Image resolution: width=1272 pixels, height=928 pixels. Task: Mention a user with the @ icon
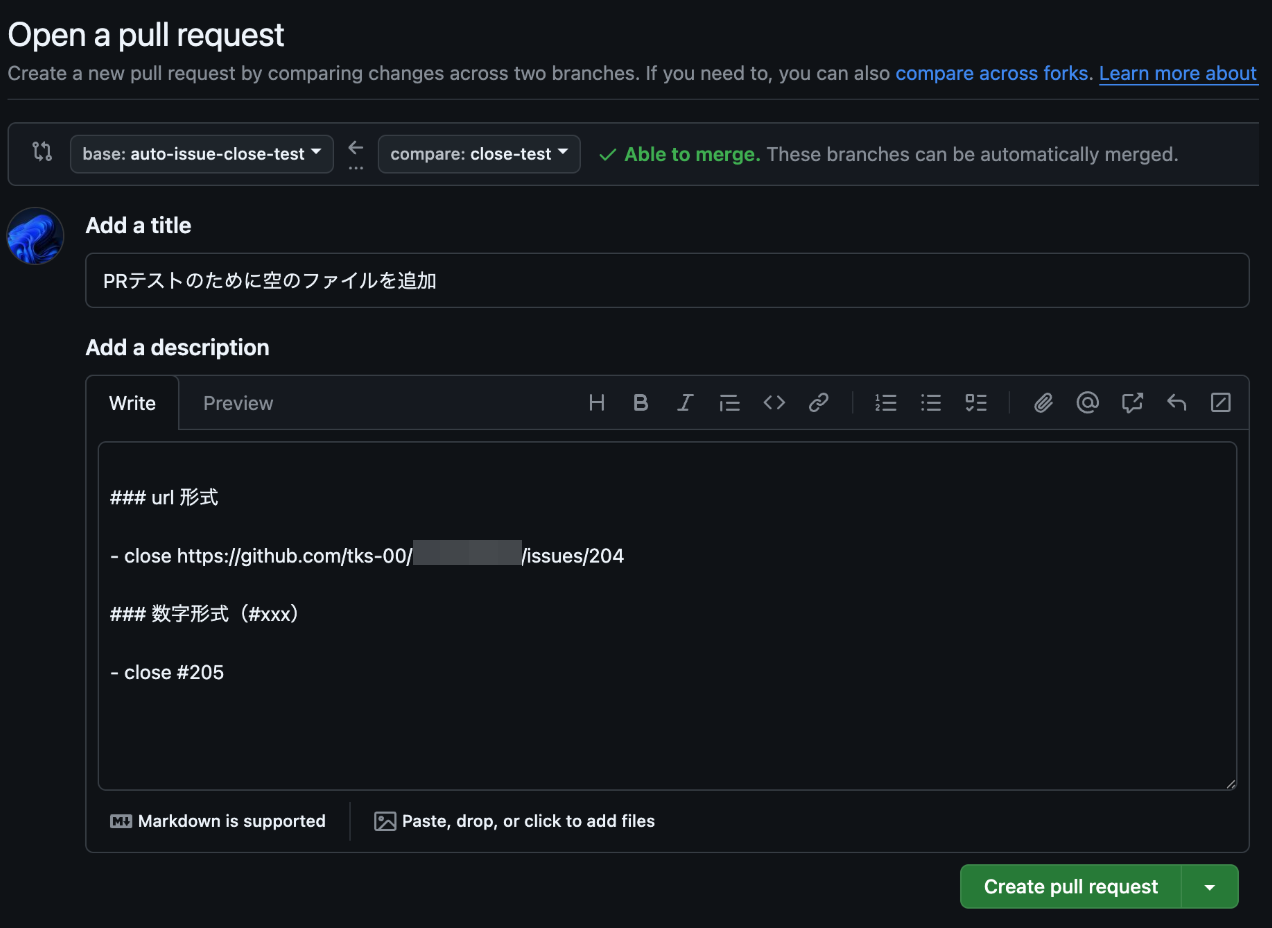pyautogui.click(x=1088, y=402)
